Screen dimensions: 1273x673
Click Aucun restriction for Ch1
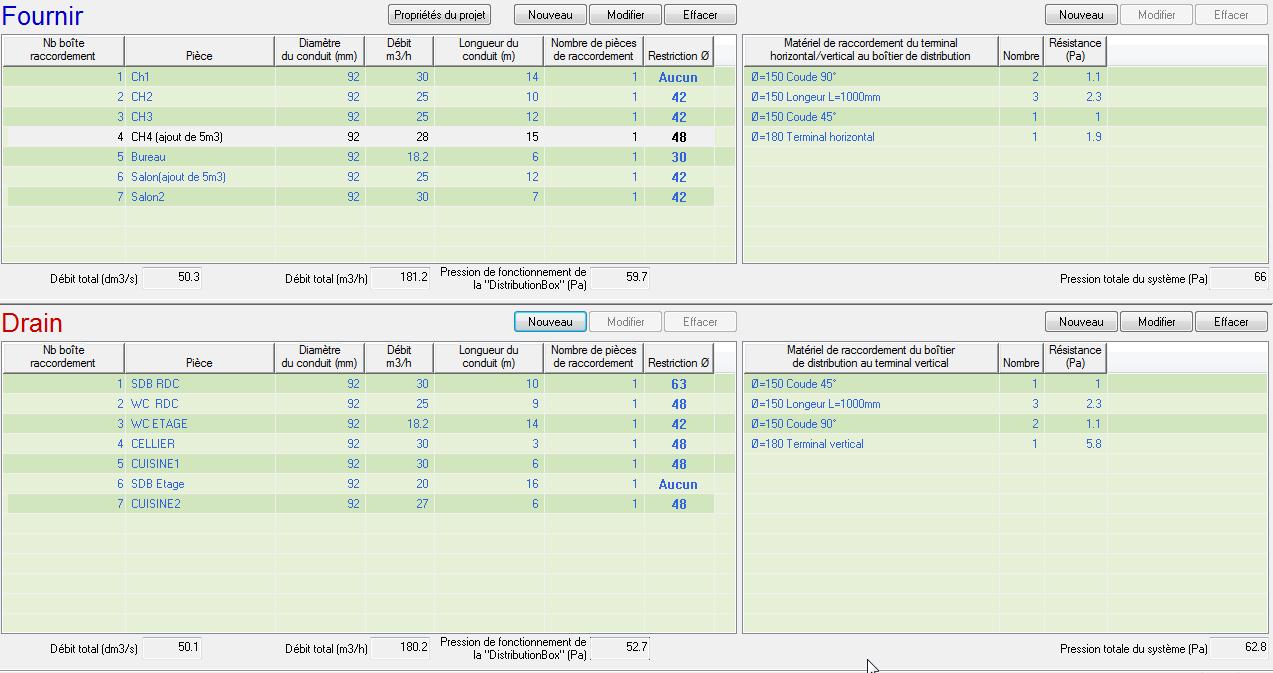click(x=678, y=77)
